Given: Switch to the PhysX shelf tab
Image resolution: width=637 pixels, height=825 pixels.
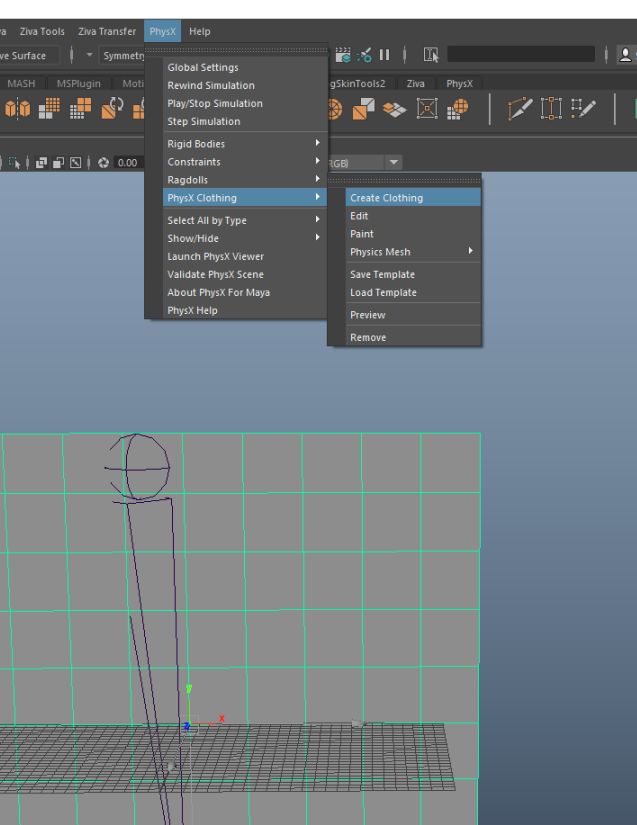Looking at the screenshot, I should [x=459, y=83].
